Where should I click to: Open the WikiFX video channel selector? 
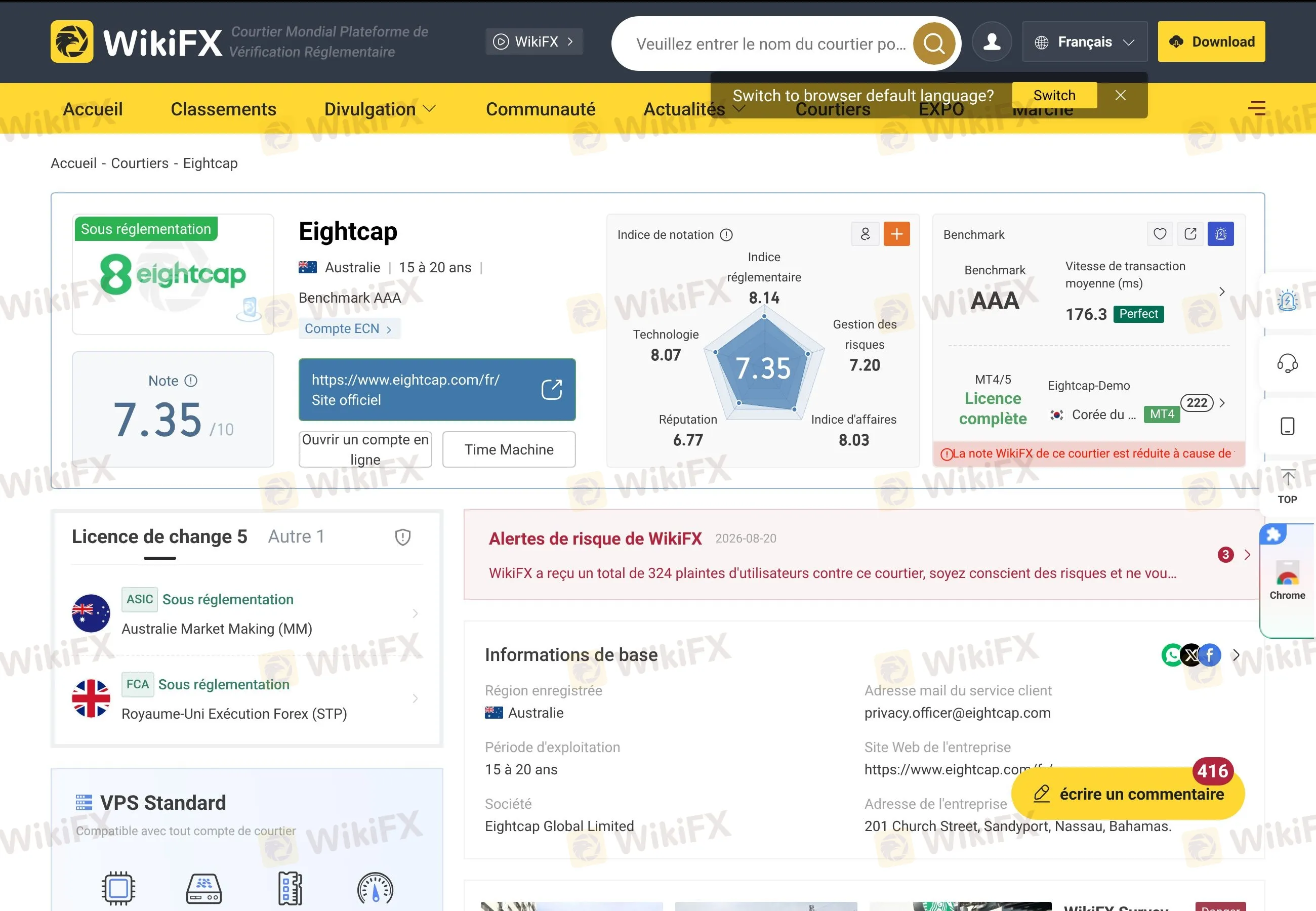click(x=534, y=42)
